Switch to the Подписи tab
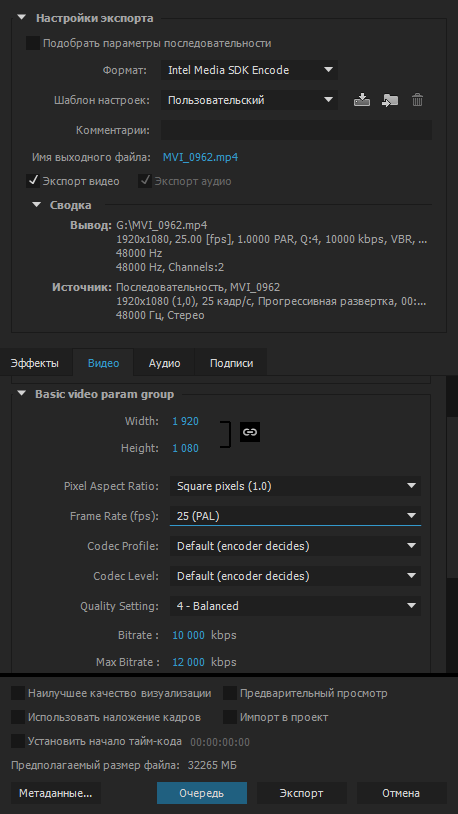458x814 pixels. click(x=232, y=363)
